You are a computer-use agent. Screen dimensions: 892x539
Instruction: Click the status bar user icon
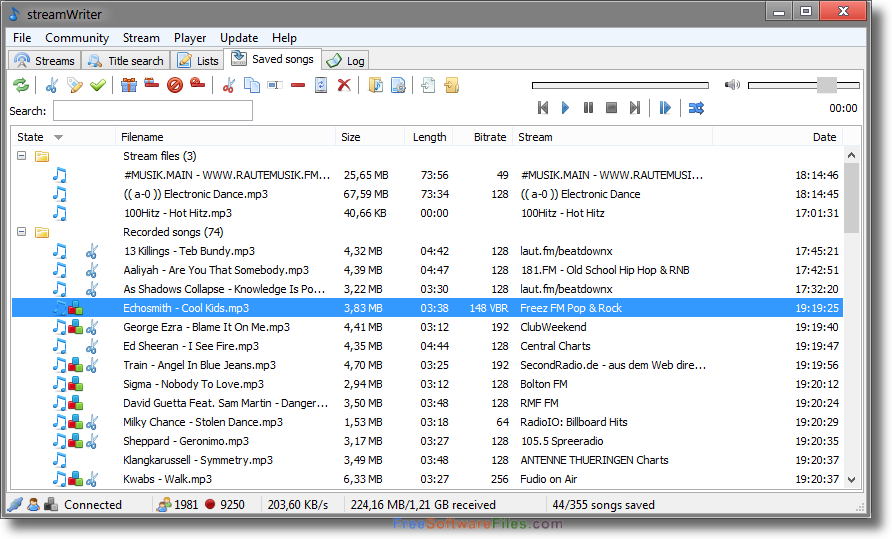point(34,504)
